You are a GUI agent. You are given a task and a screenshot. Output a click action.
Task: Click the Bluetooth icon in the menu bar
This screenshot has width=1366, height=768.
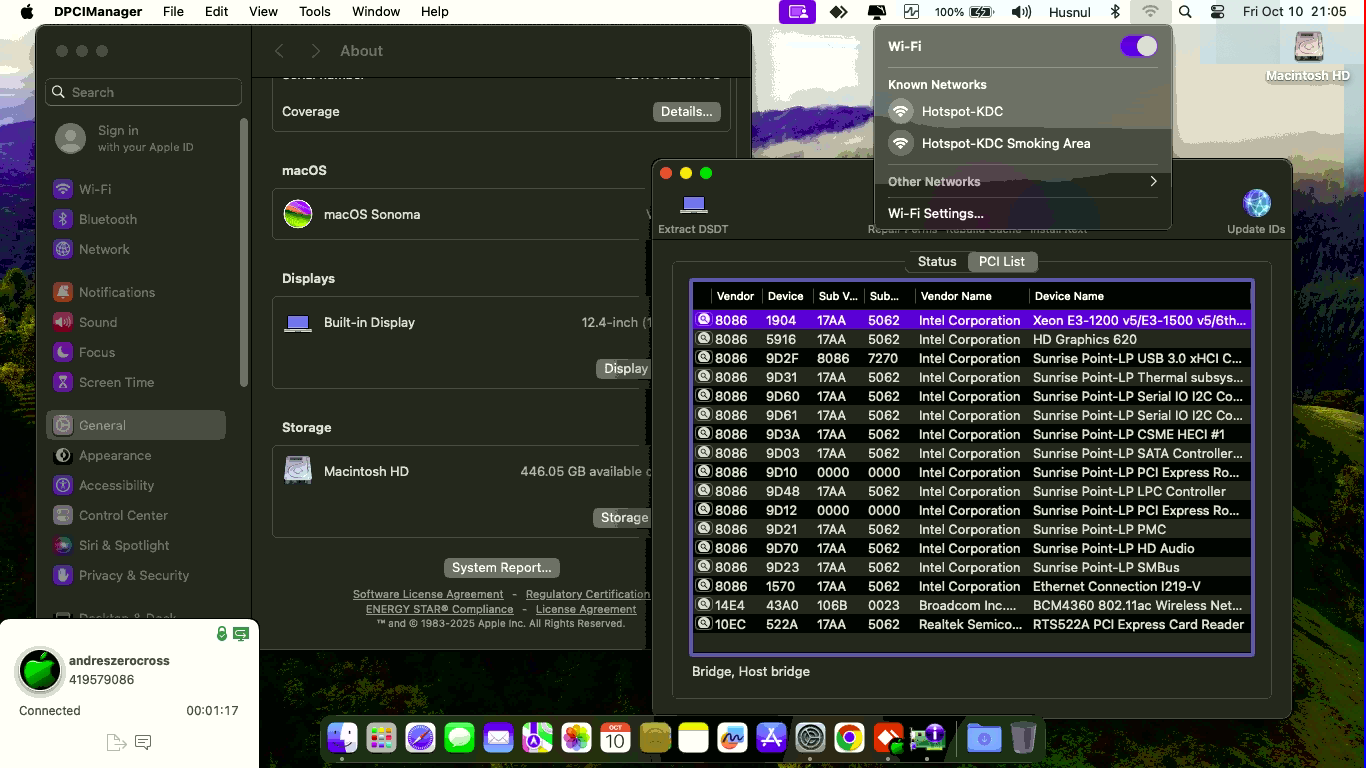[1116, 12]
